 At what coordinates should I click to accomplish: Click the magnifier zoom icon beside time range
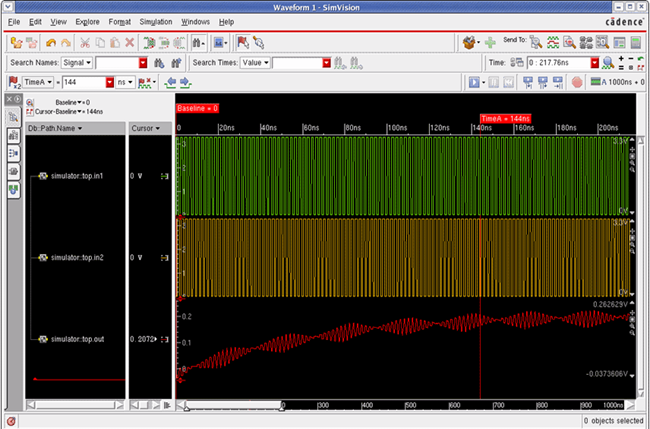tap(607, 62)
